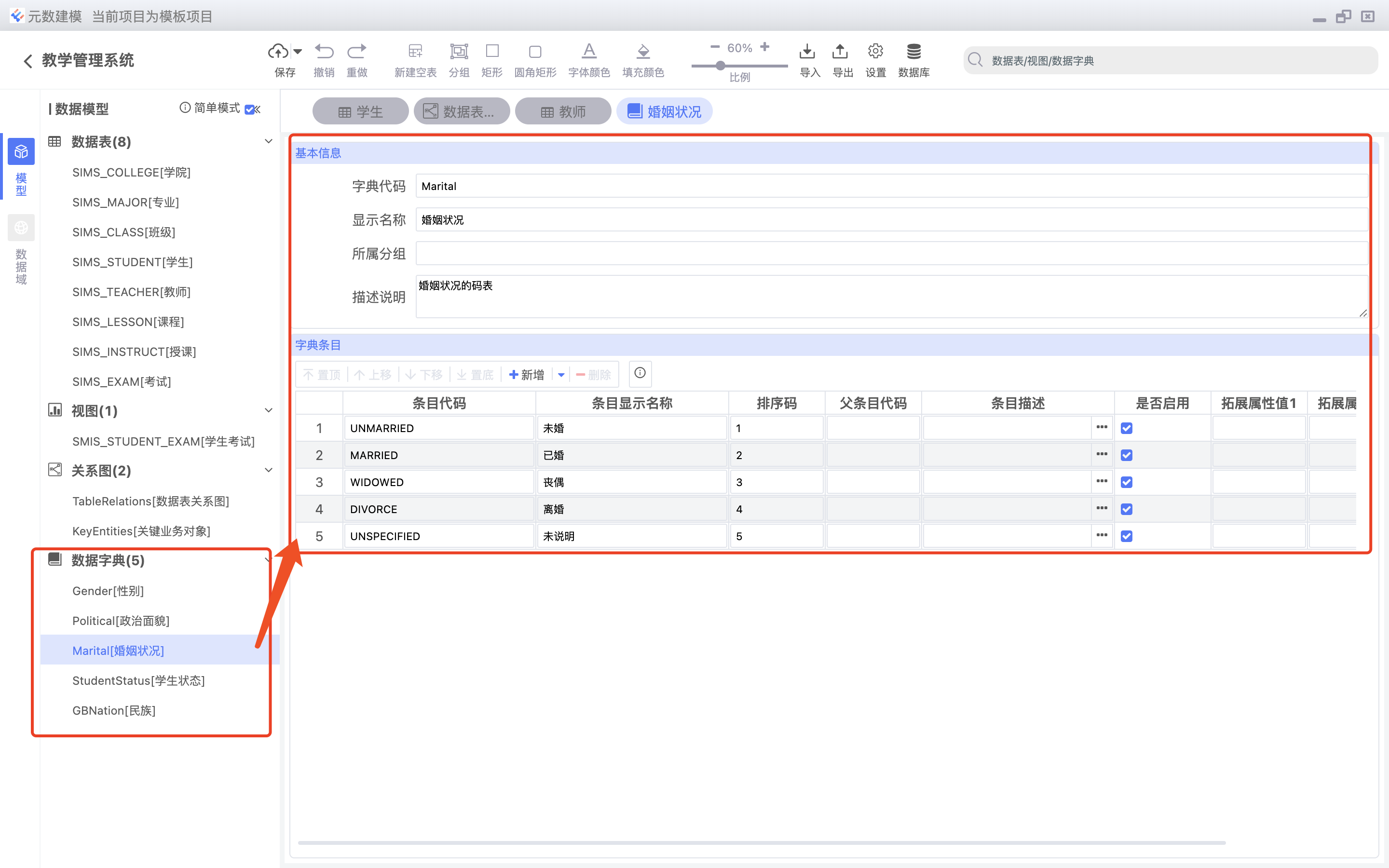Screen dimensions: 1389x868
Task: Click the Save cloud icon
Action: point(279,52)
